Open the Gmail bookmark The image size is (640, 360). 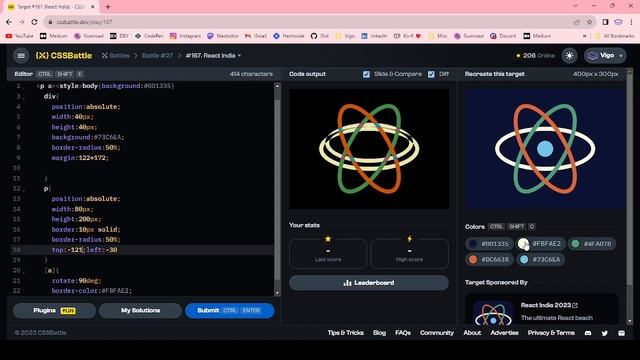[256, 36]
